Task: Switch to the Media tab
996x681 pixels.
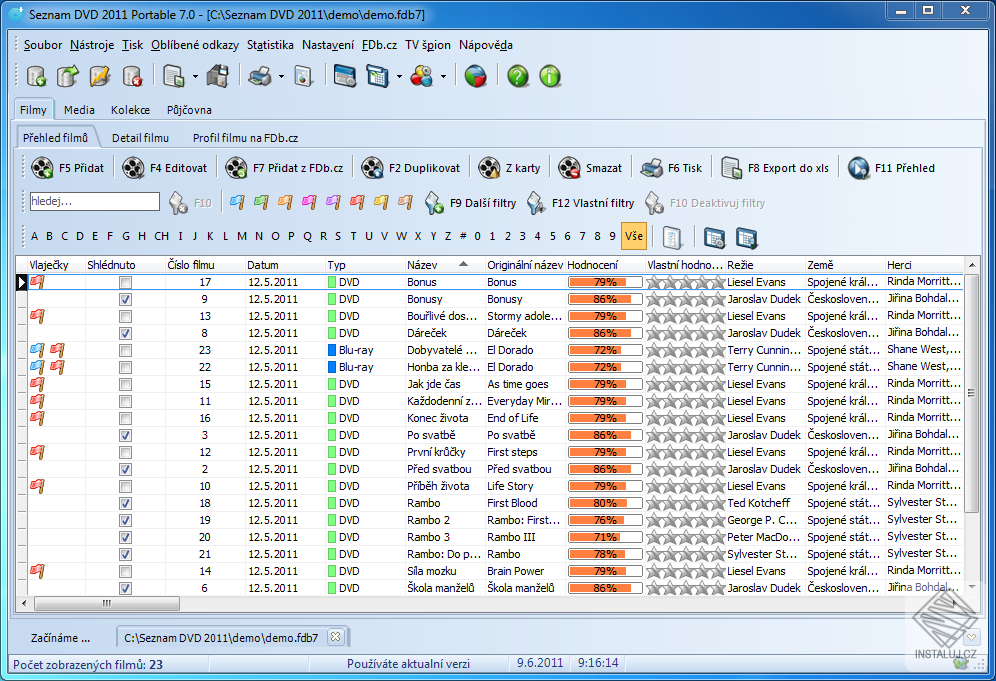Action: click(x=79, y=110)
